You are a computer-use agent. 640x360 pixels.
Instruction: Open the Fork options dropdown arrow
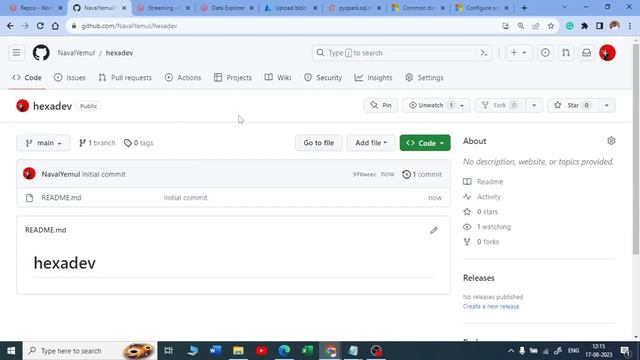[534, 105]
